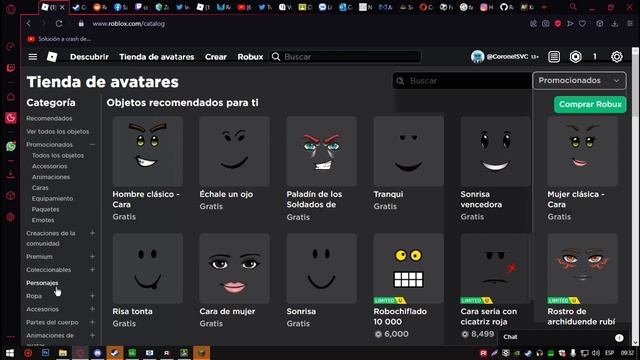Click the volume icon in system tray
Screen dimensions: 640x360
click(596, 353)
